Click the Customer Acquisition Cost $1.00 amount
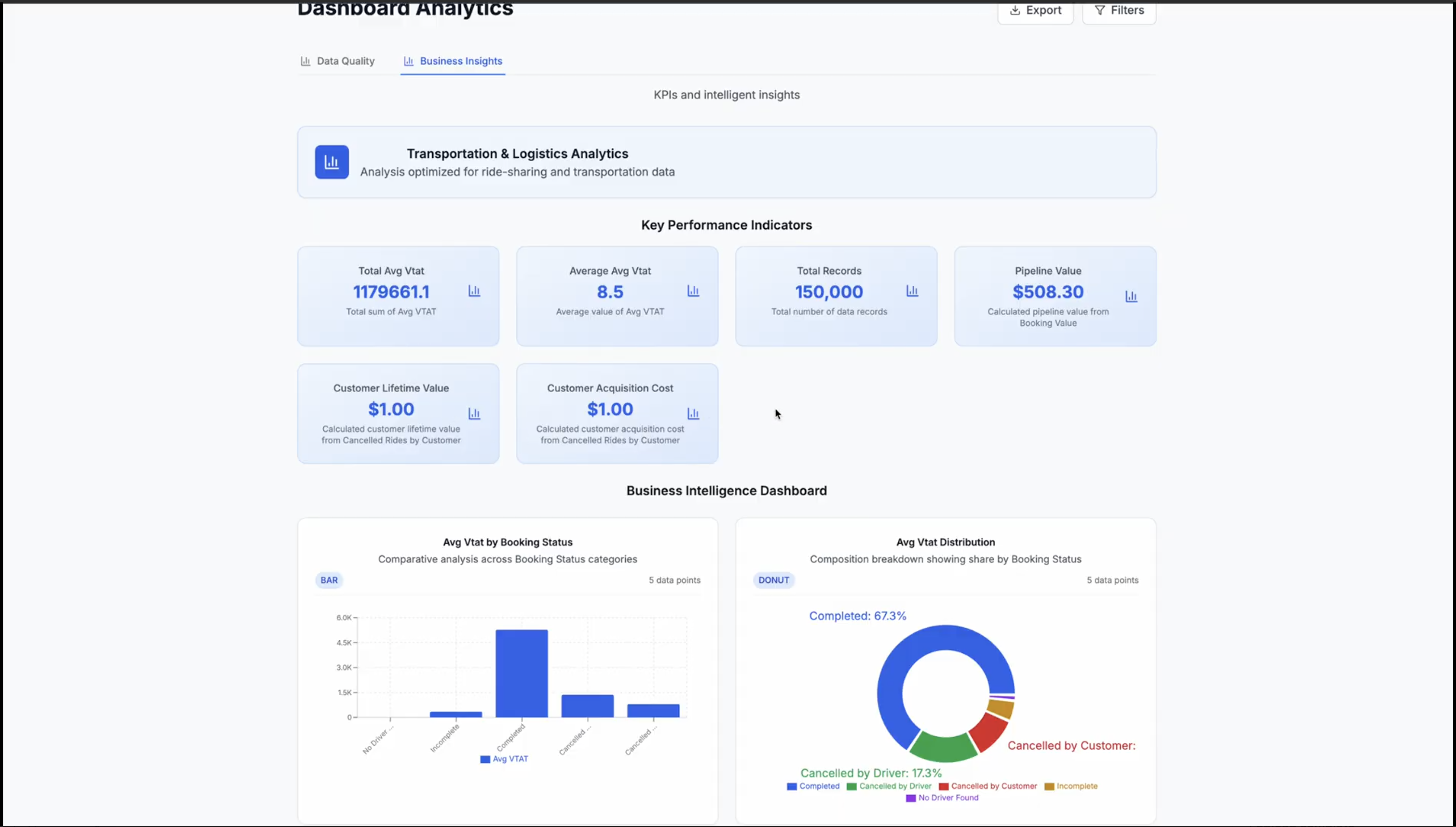1456x827 pixels. point(610,409)
